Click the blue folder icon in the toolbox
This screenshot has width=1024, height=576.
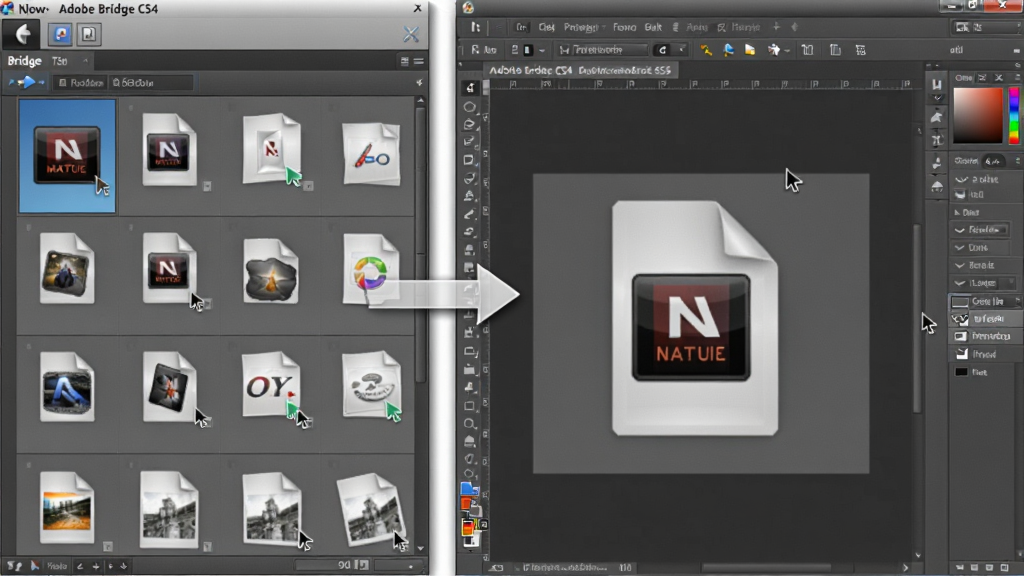[x=470, y=488]
